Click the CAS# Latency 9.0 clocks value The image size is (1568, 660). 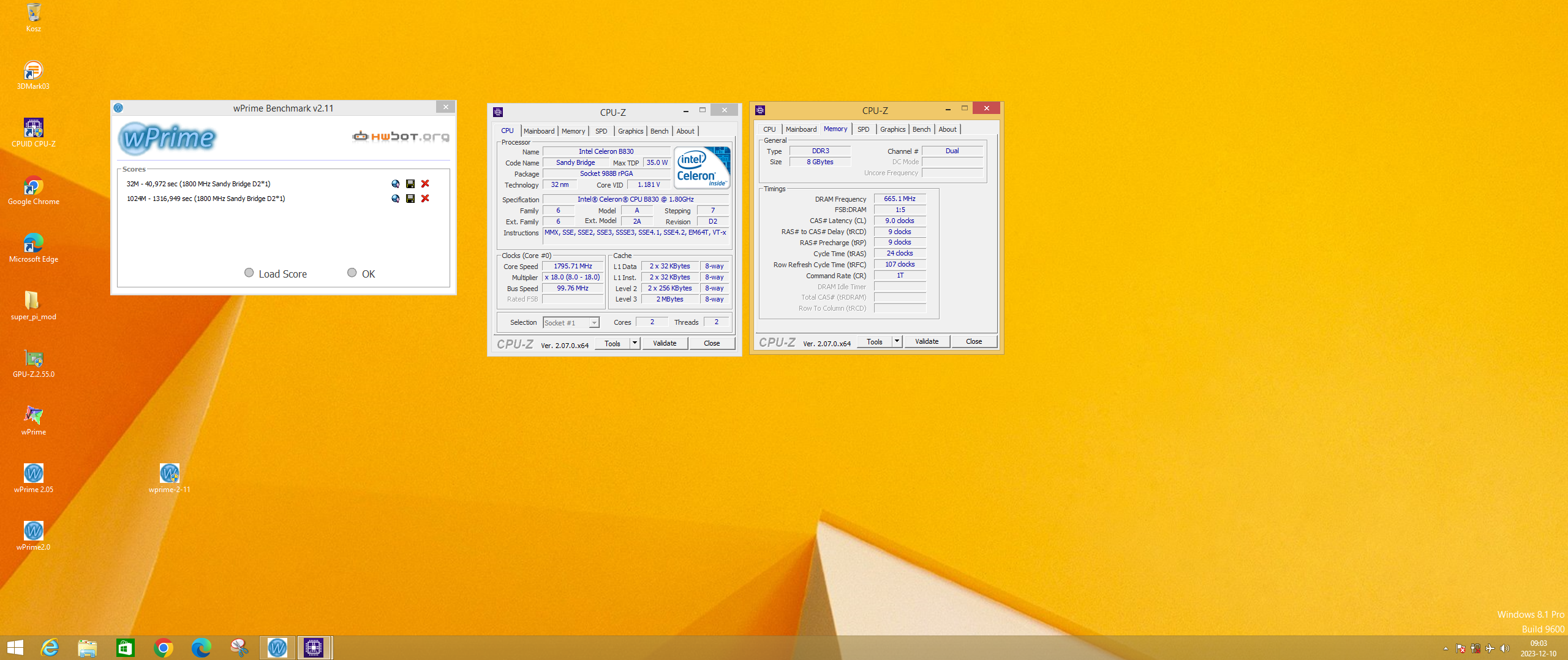pyautogui.click(x=900, y=221)
